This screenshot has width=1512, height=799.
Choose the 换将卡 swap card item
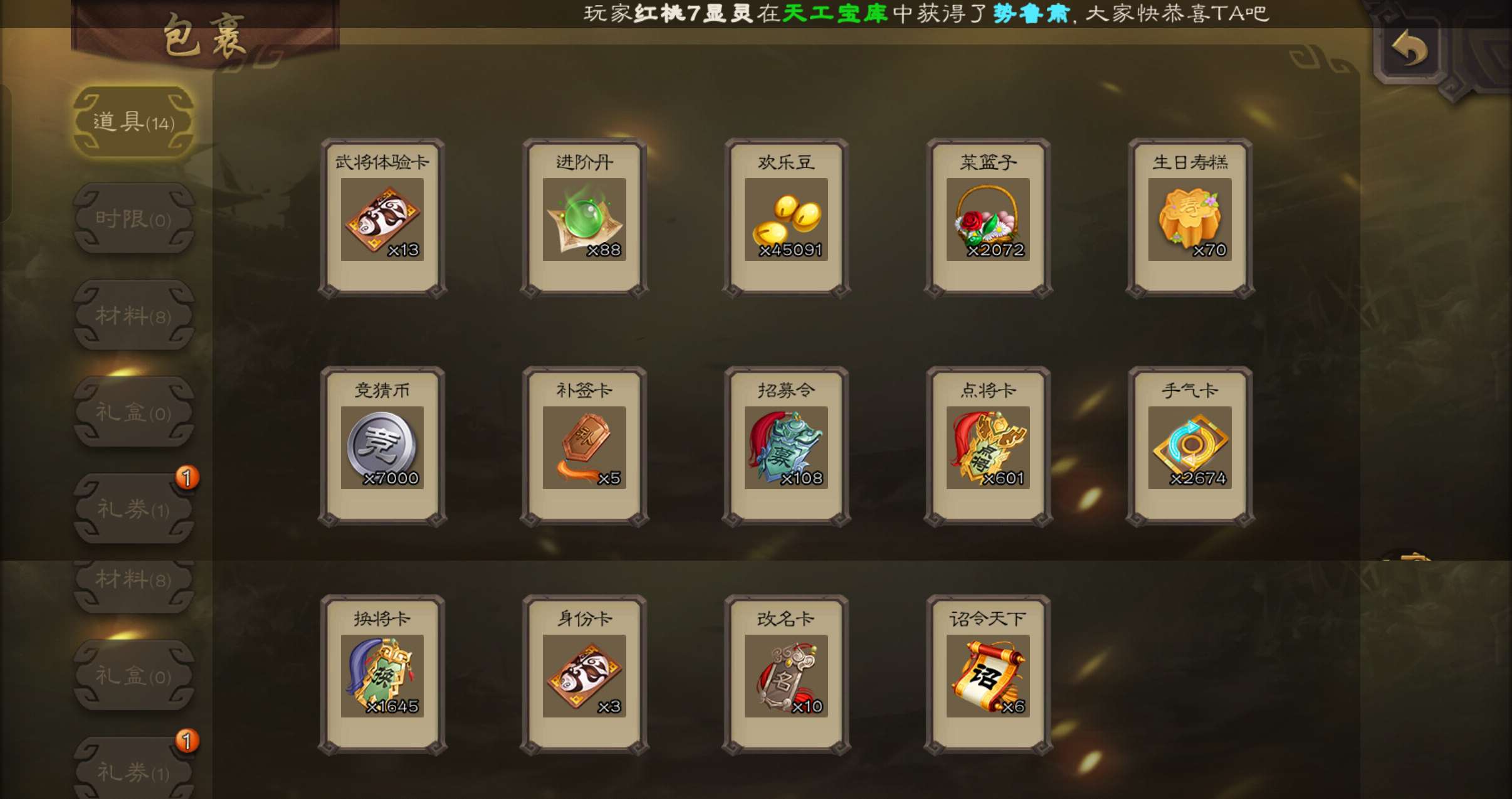[x=382, y=675]
